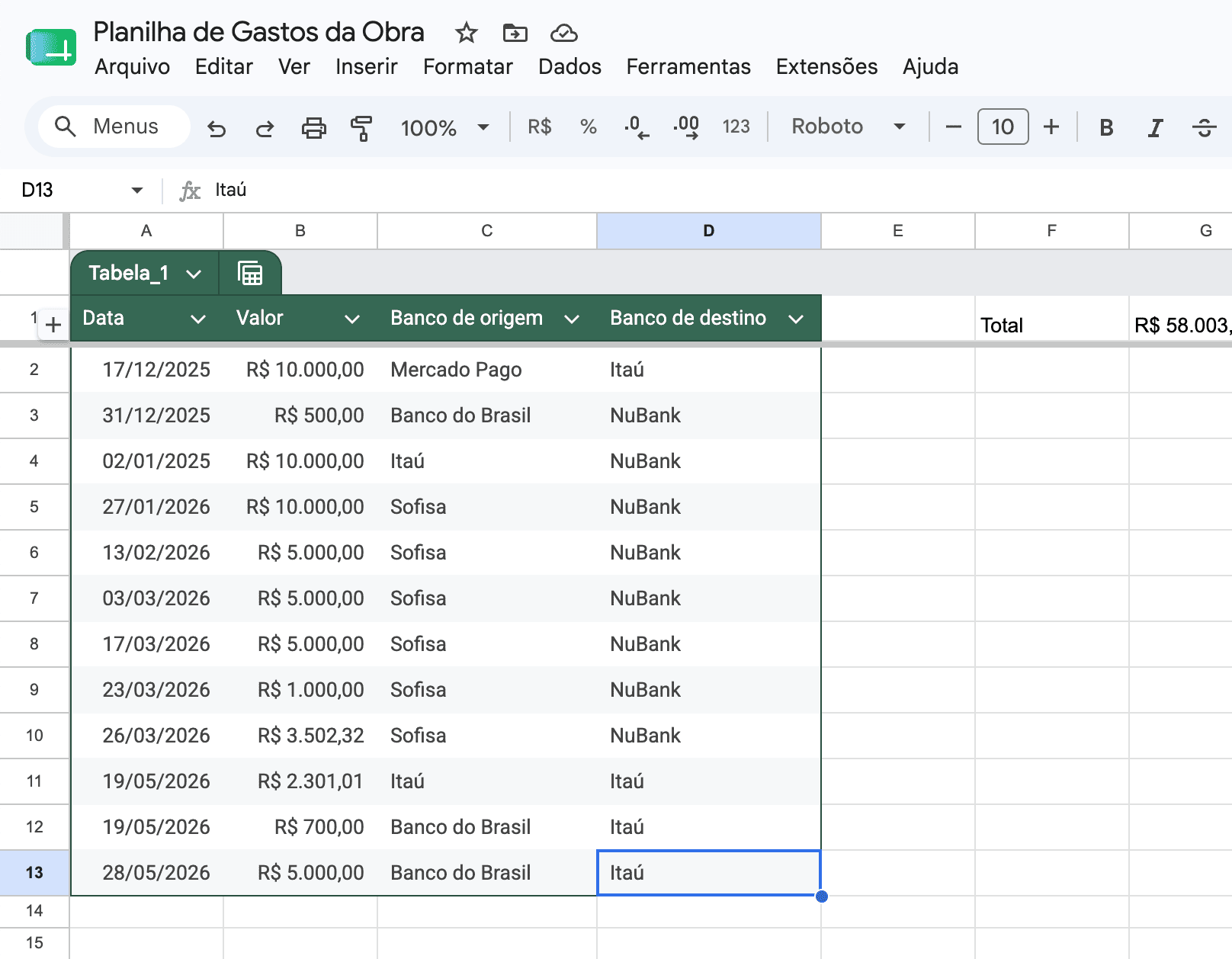The image size is (1232, 959).
Task: Open the Ajuda menu
Action: pos(930,67)
